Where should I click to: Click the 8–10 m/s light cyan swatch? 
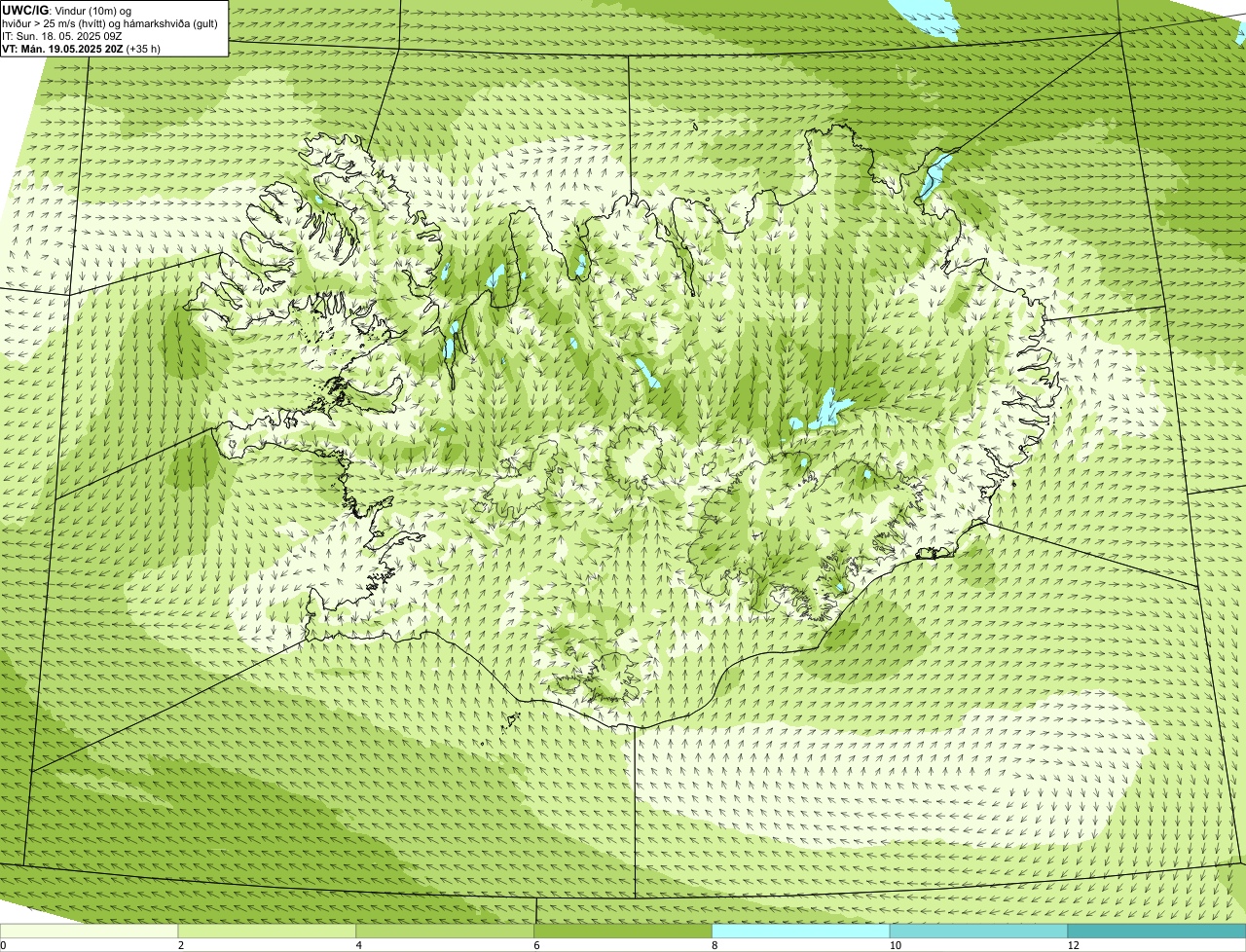pyautogui.click(x=801, y=932)
